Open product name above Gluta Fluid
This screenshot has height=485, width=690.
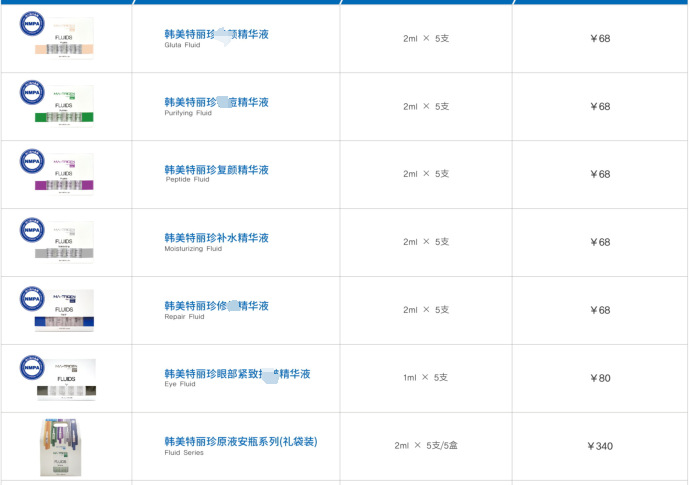pos(217,34)
